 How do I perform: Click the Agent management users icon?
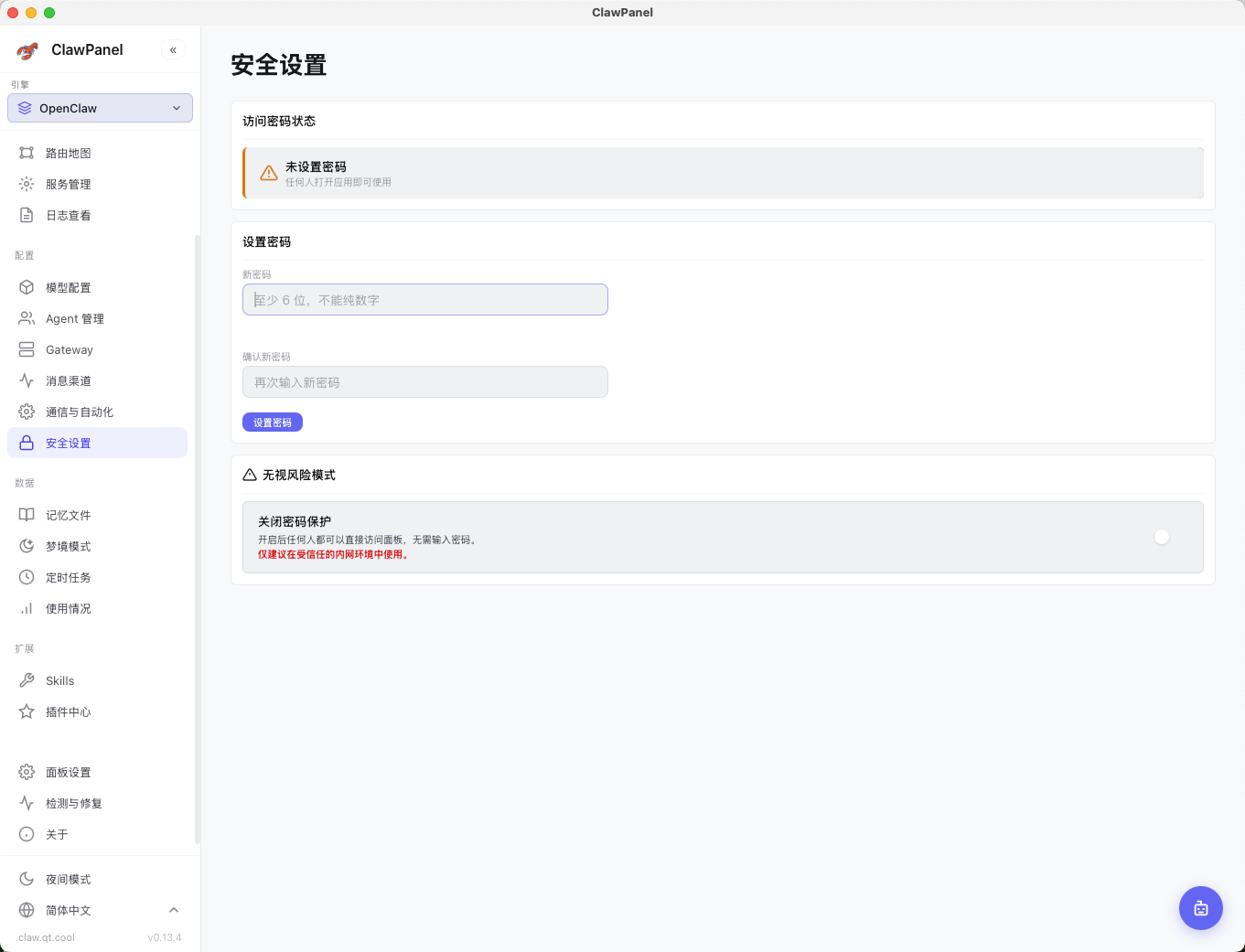coord(27,318)
